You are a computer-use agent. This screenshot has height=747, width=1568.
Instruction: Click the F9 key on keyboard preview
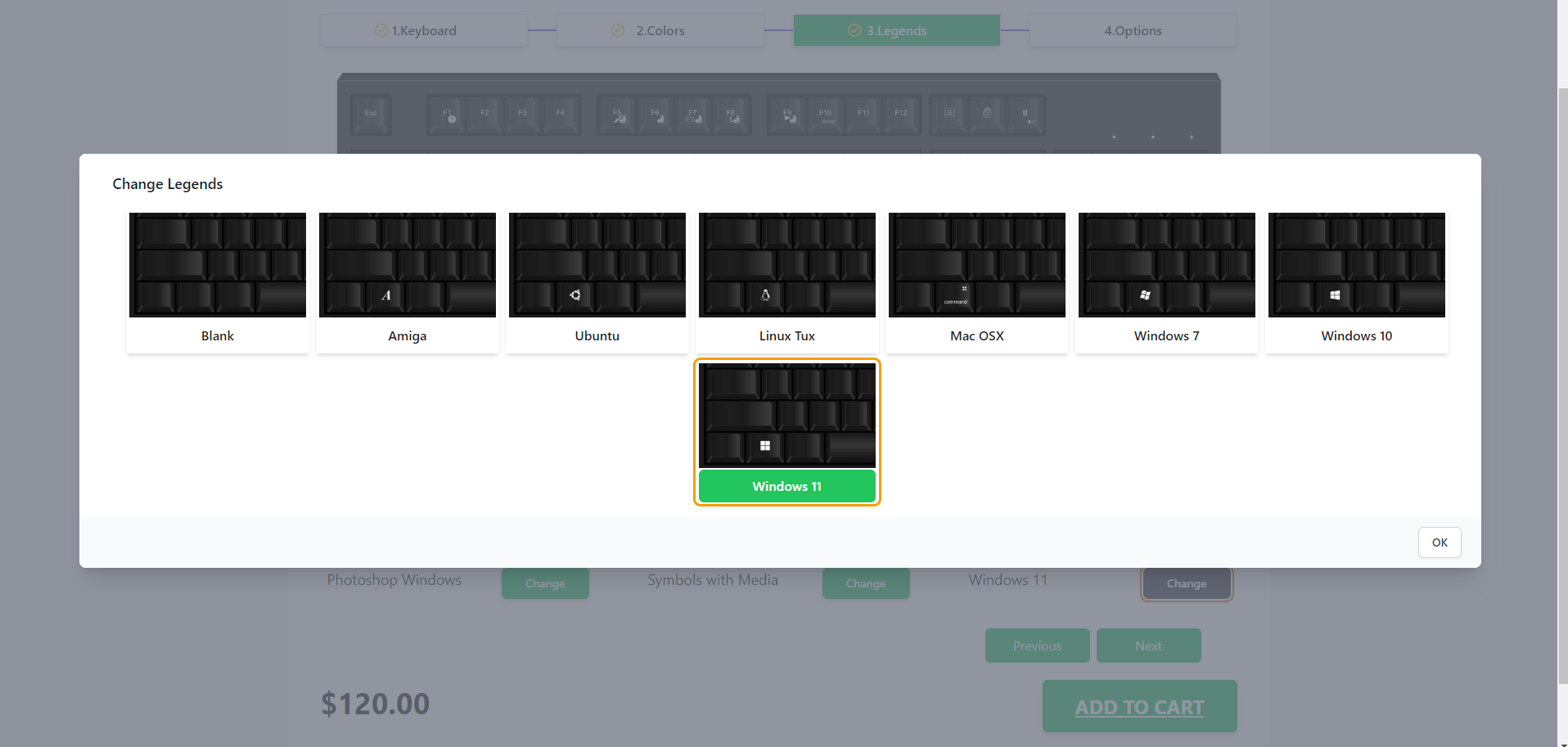pyautogui.click(x=788, y=115)
